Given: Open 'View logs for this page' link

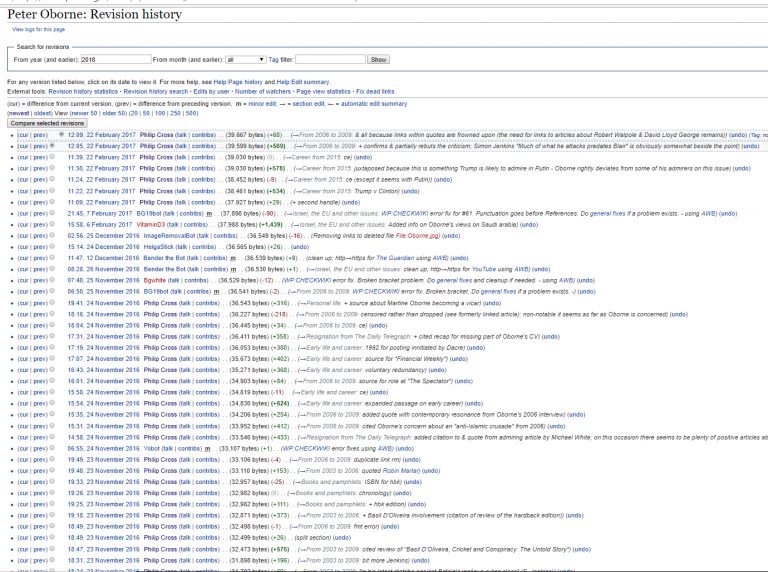Looking at the screenshot, I should pyautogui.click(x=38, y=29).
